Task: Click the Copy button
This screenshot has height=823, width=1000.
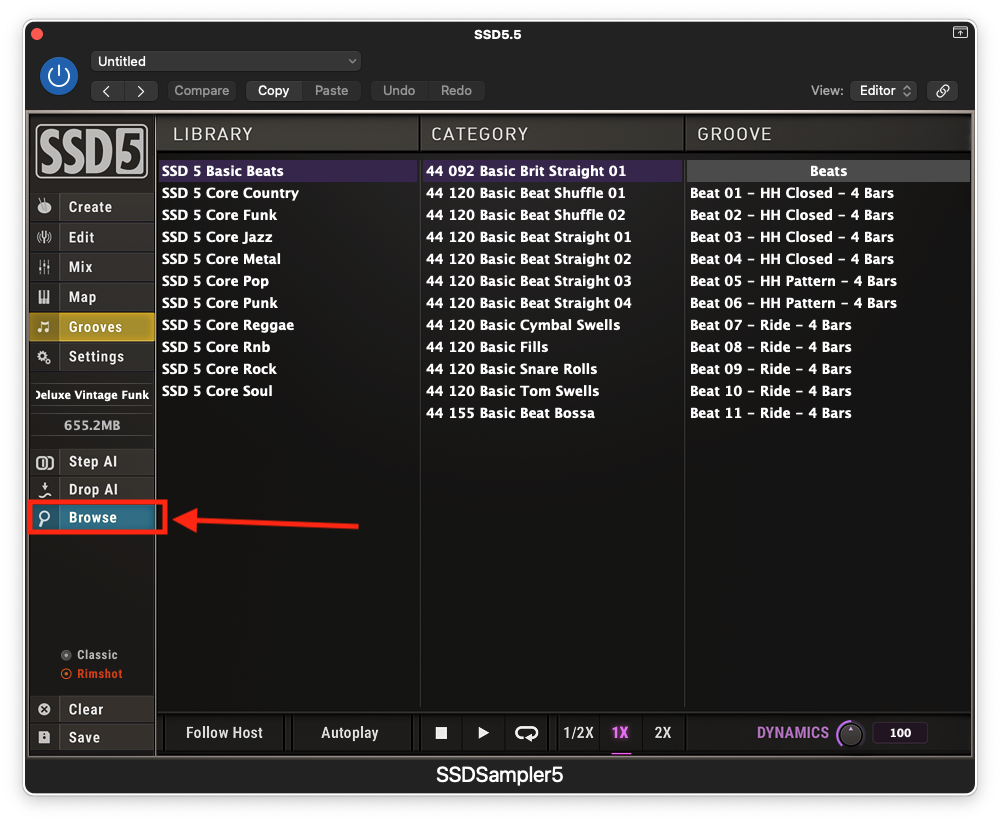Action: (x=274, y=91)
